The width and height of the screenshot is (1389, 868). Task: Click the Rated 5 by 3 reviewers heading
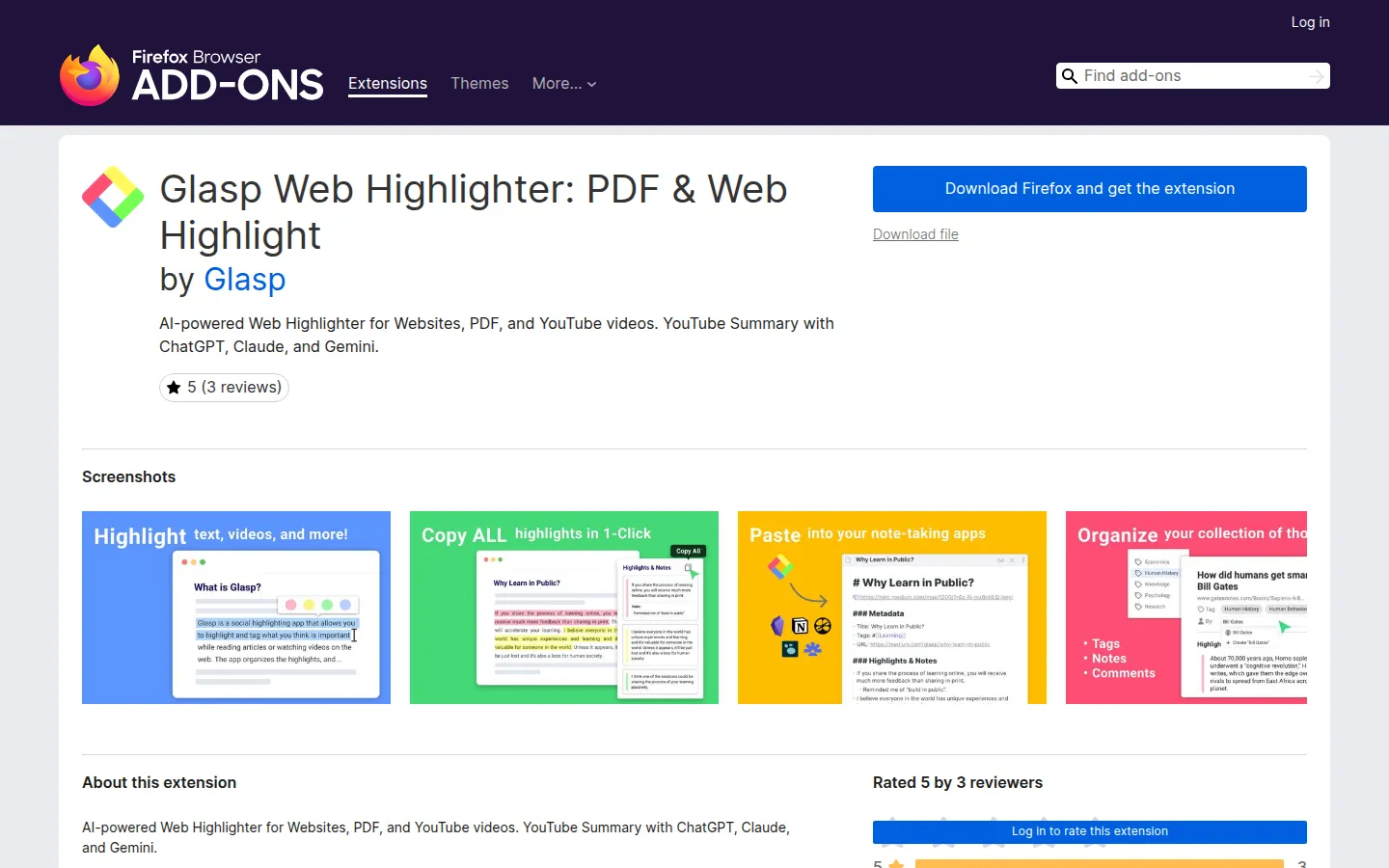tap(958, 783)
